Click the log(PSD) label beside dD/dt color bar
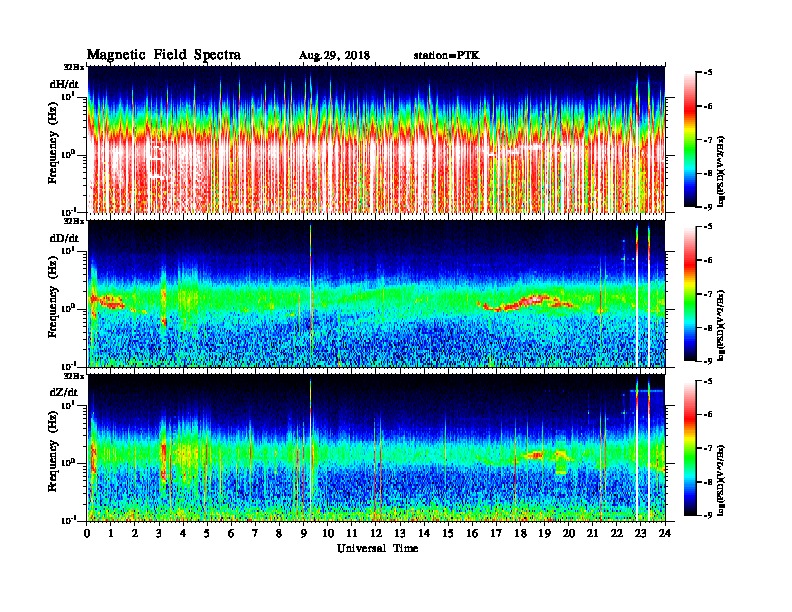The height and width of the screenshot is (612, 792). coord(721,325)
